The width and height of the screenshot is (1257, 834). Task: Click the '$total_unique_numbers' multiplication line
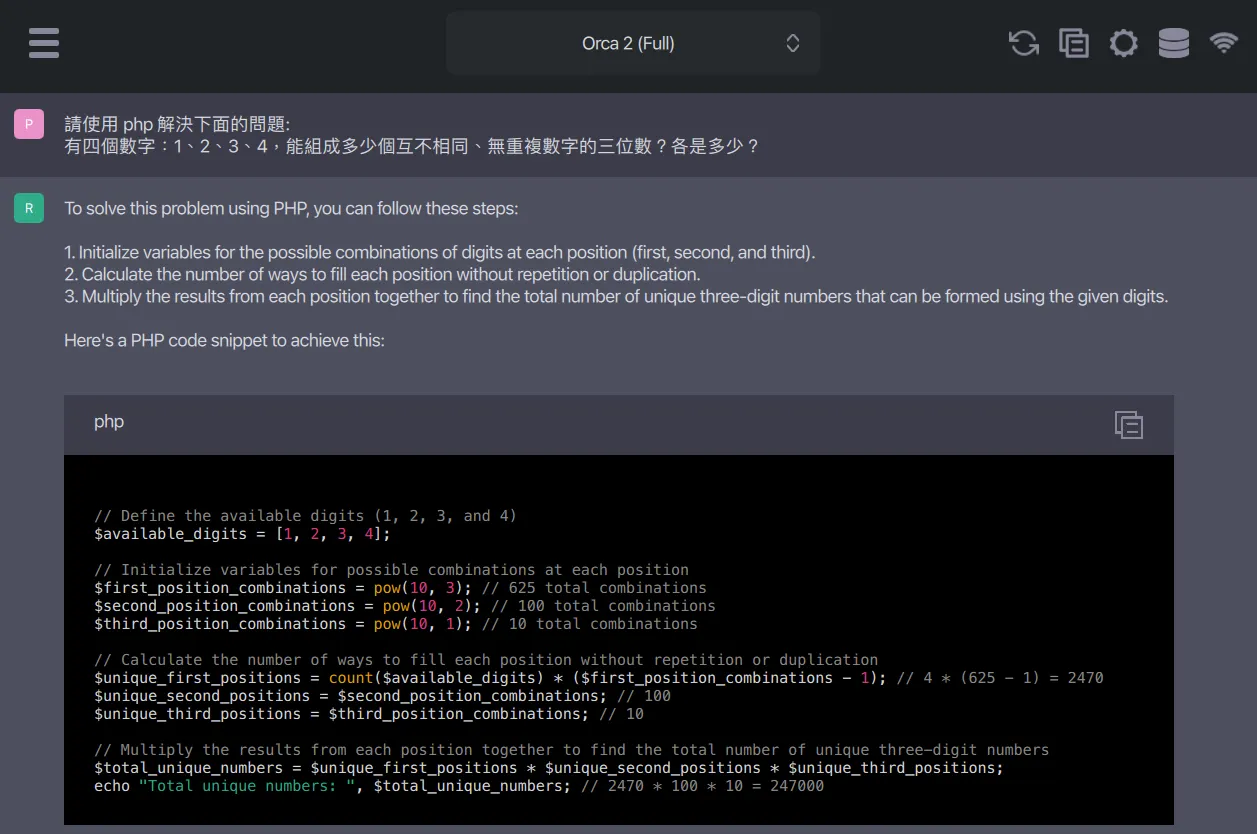tap(548, 768)
